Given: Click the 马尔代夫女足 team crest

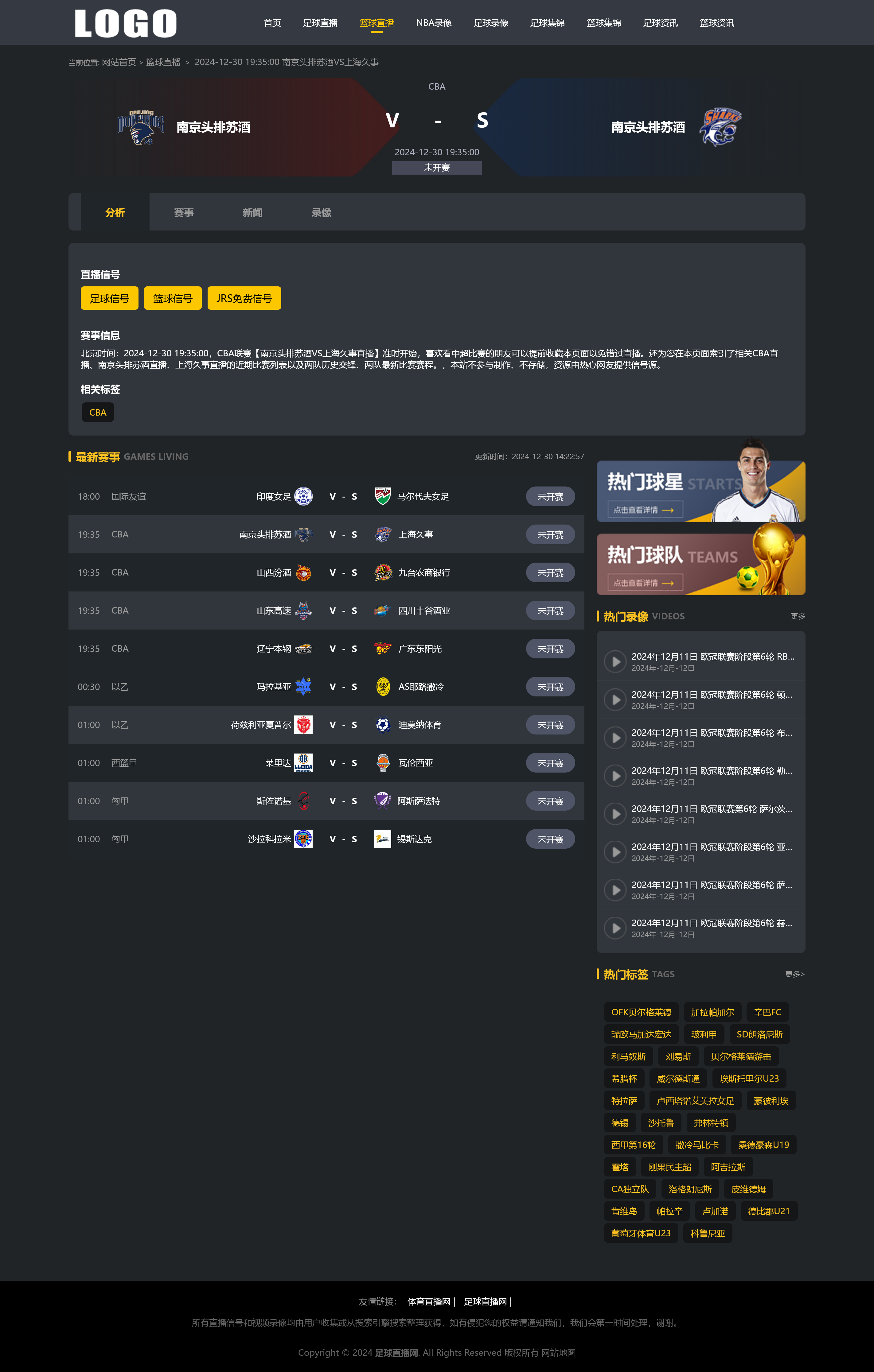Looking at the screenshot, I should 383,496.
